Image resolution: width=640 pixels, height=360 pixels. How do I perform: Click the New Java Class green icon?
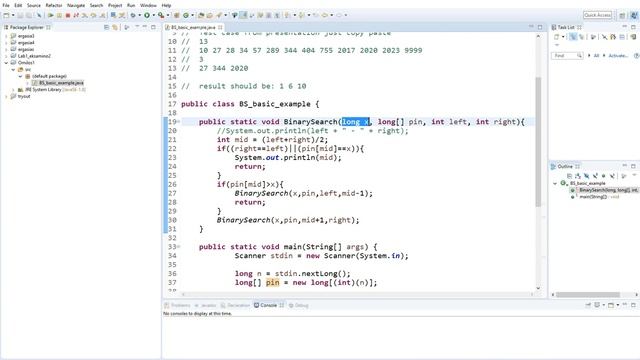[186, 15]
